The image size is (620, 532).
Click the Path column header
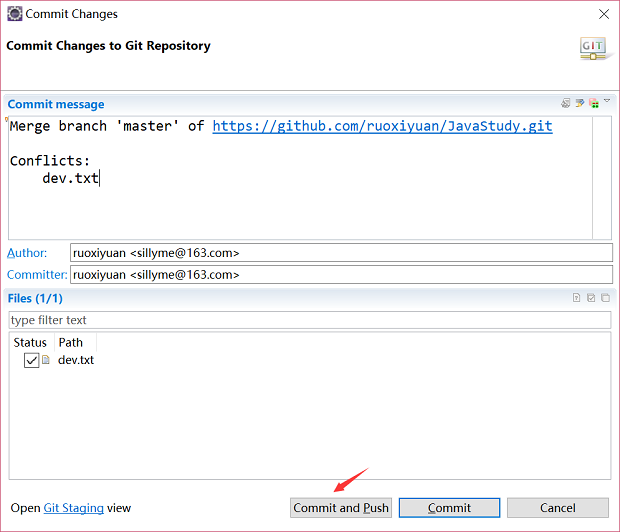(x=71, y=342)
